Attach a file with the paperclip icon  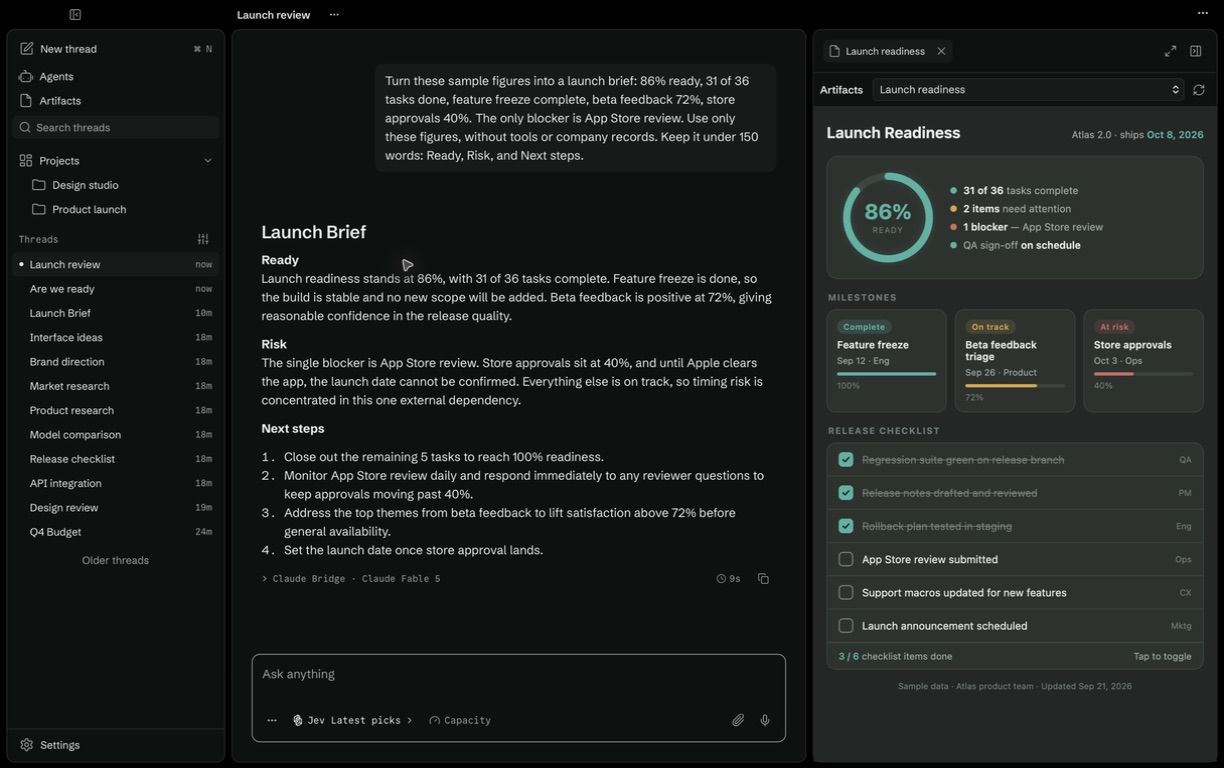click(x=738, y=720)
